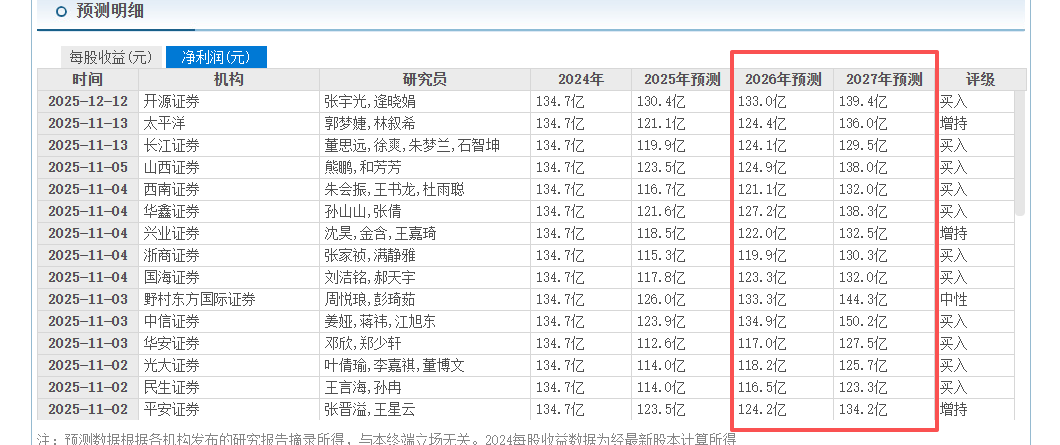Click 2025 forecast value 112.6亿
The width and height of the screenshot is (1060, 445).
click(x=660, y=344)
